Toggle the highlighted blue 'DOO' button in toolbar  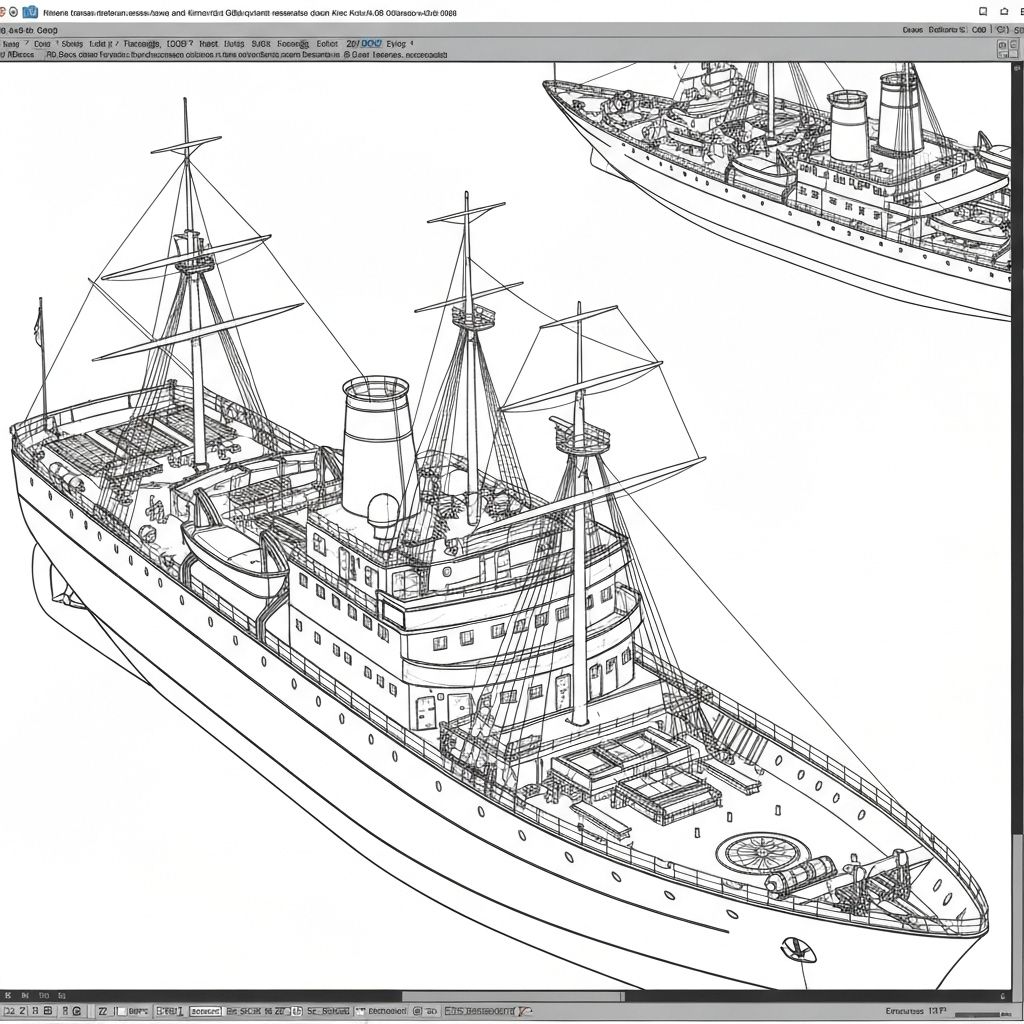point(371,44)
